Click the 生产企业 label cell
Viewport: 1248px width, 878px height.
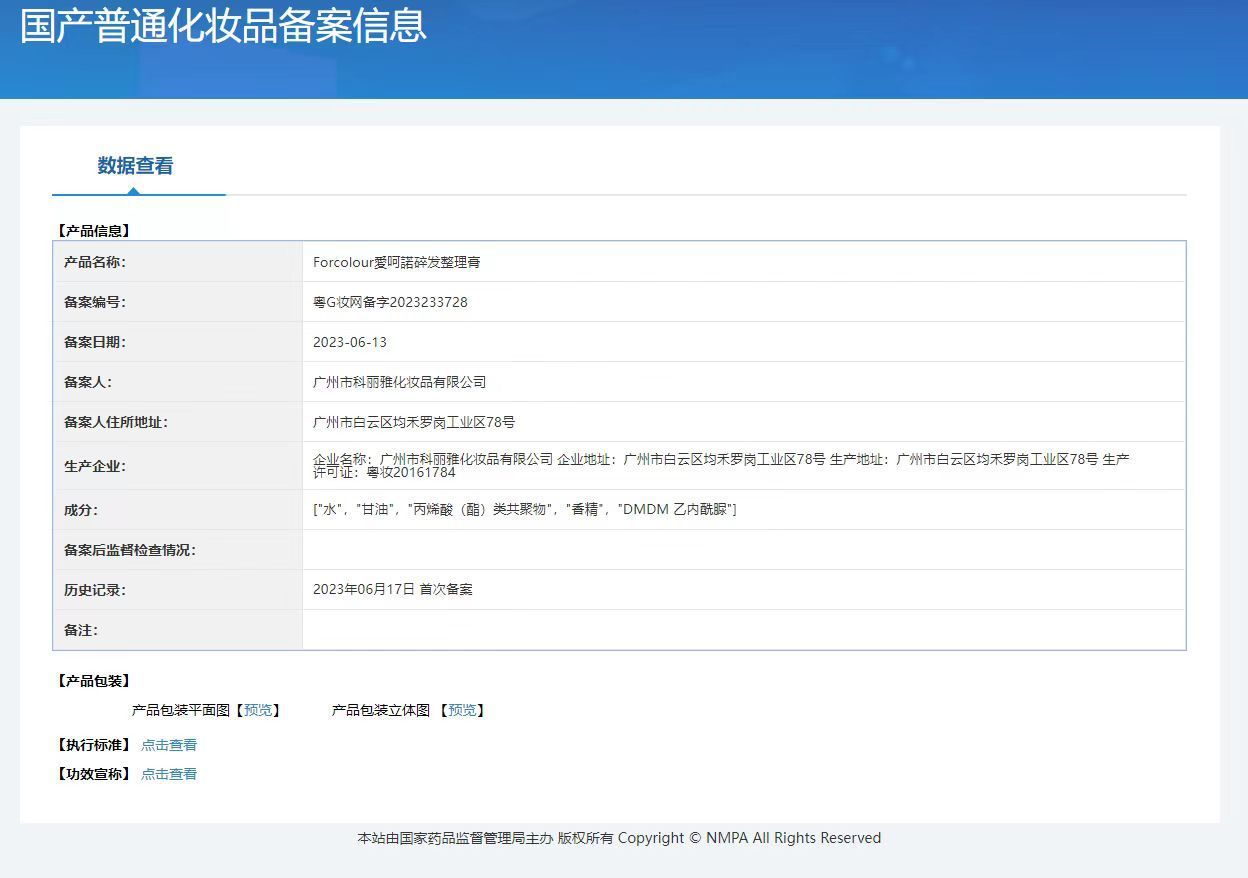178,466
